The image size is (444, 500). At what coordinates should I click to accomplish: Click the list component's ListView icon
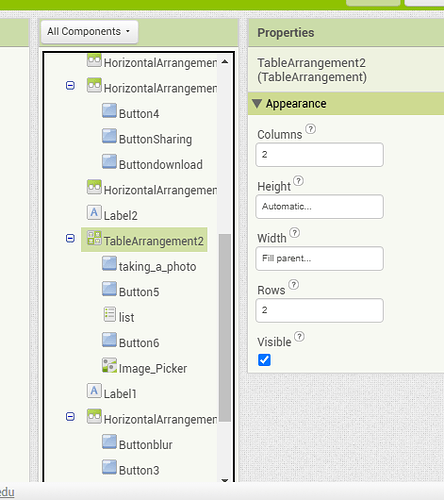(109, 314)
